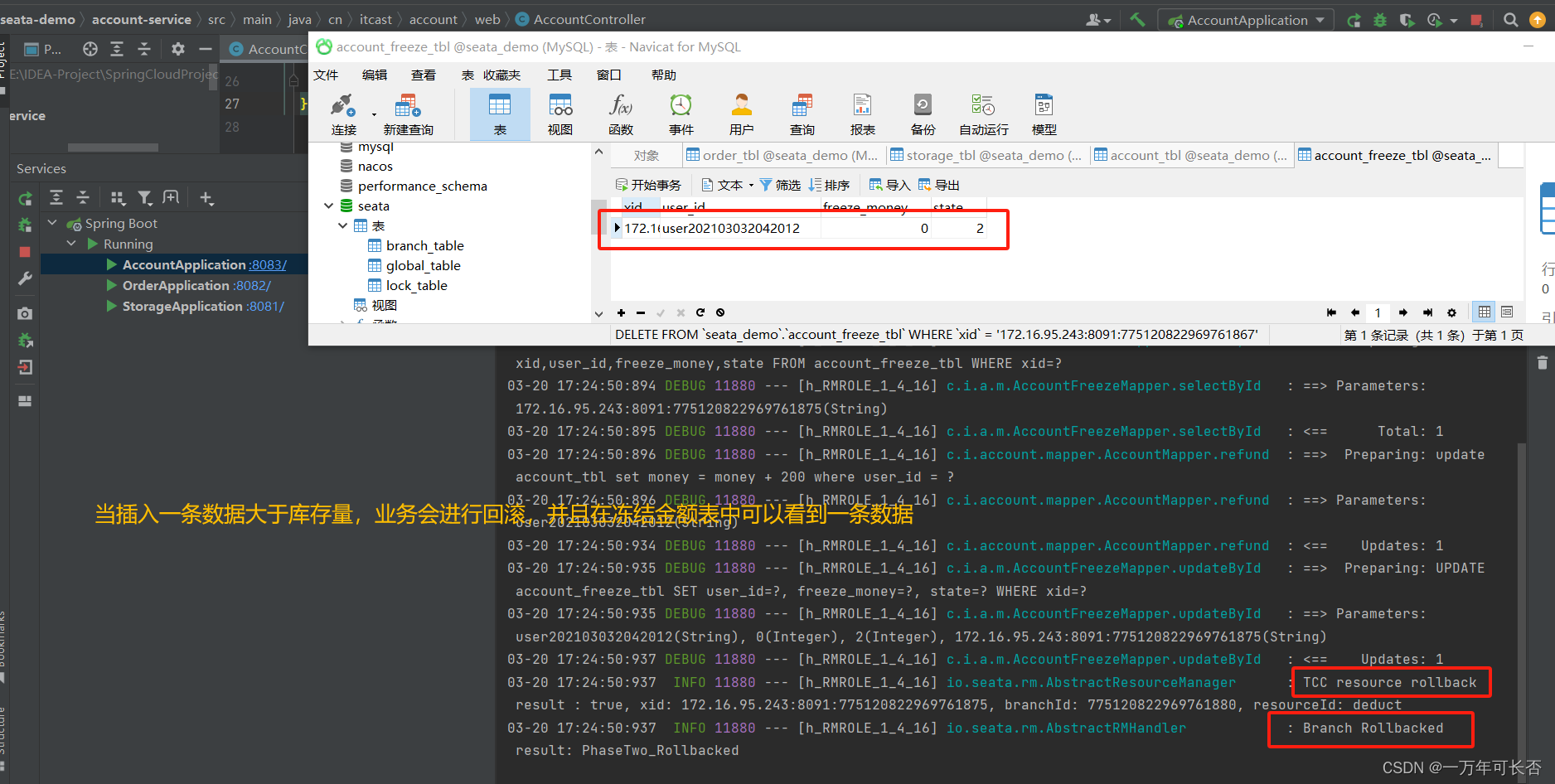The height and width of the screenshot is (784, 1555).
Task: Click Services filter funnel icon
Action: pos(145,198)
